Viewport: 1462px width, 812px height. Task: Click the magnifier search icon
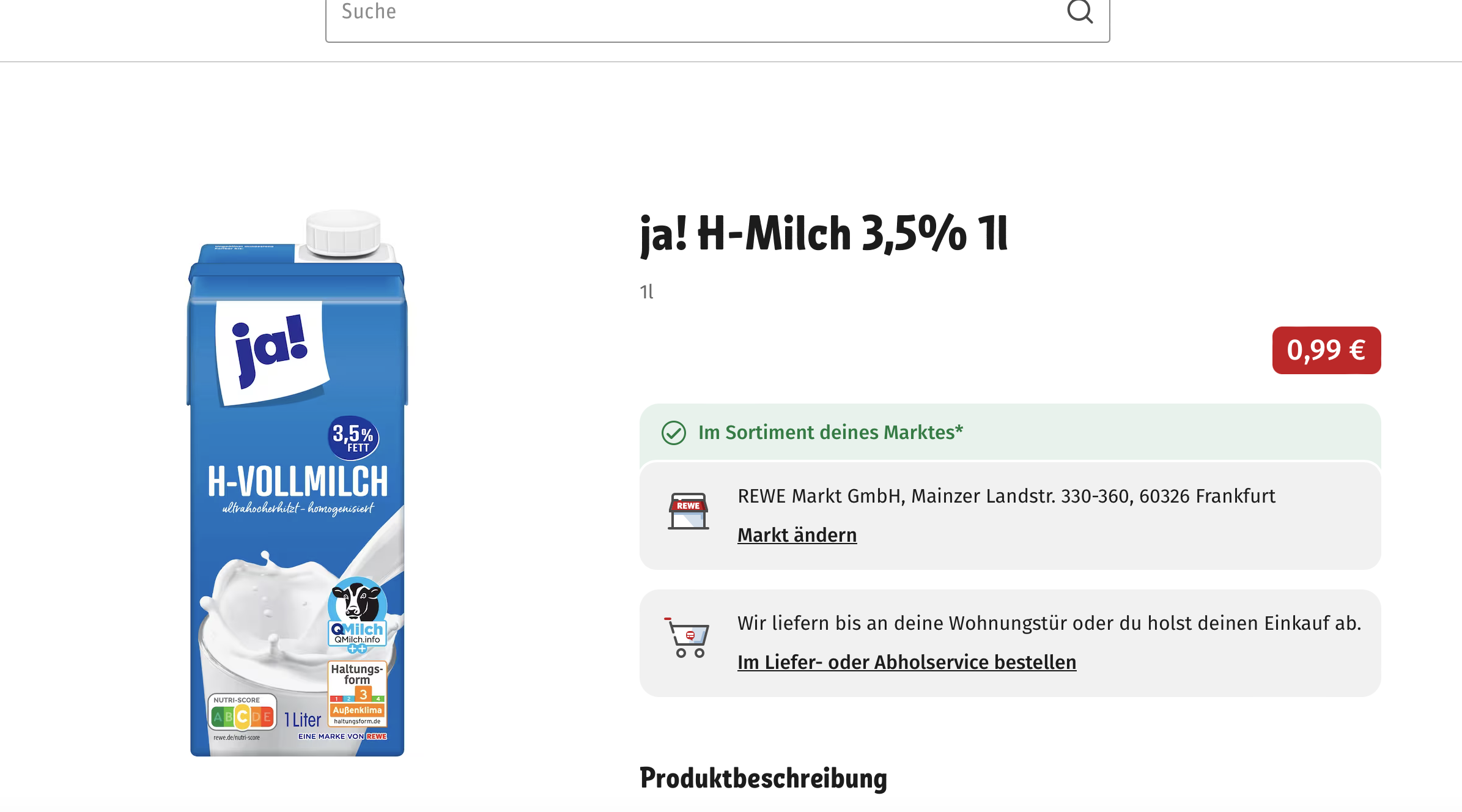click(1079, 11)
